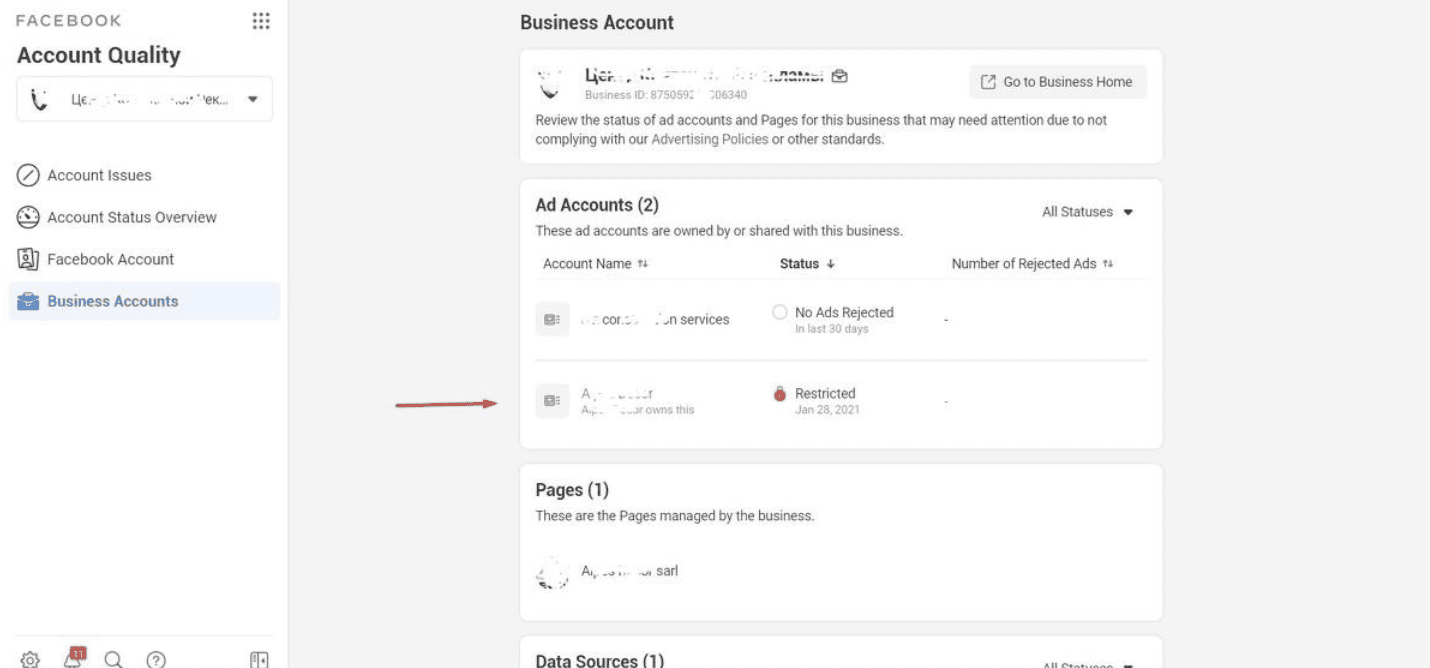Click the 'Jan 28, 2021' date
The height and width of the screenshot is (668, 1430).
[827, 410]
